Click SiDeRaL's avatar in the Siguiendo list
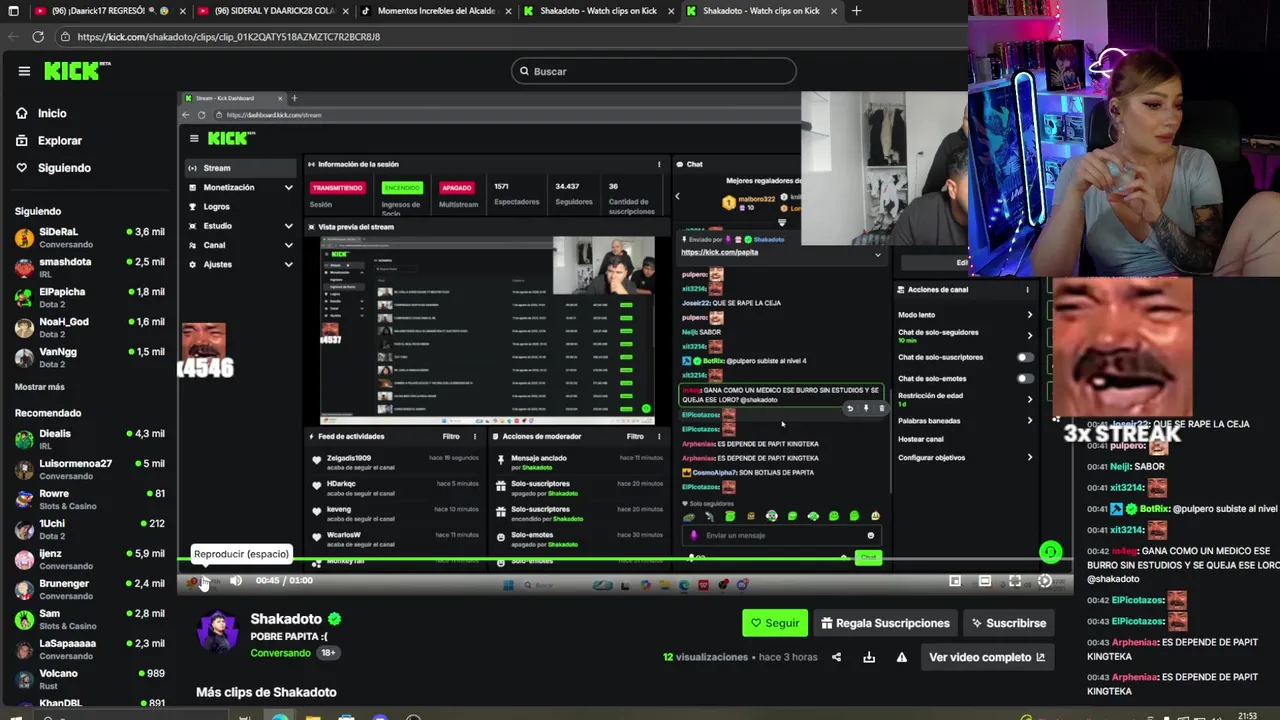1280x720 pixels. pos(24,238)
